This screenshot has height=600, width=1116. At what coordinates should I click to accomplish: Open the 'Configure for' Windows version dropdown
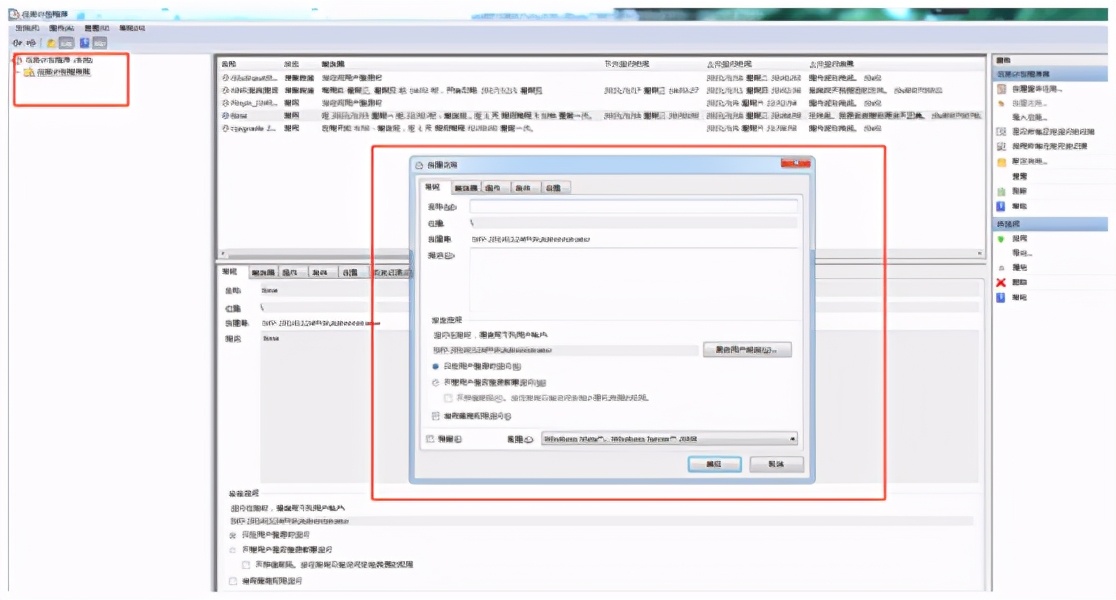coord(669,439)
